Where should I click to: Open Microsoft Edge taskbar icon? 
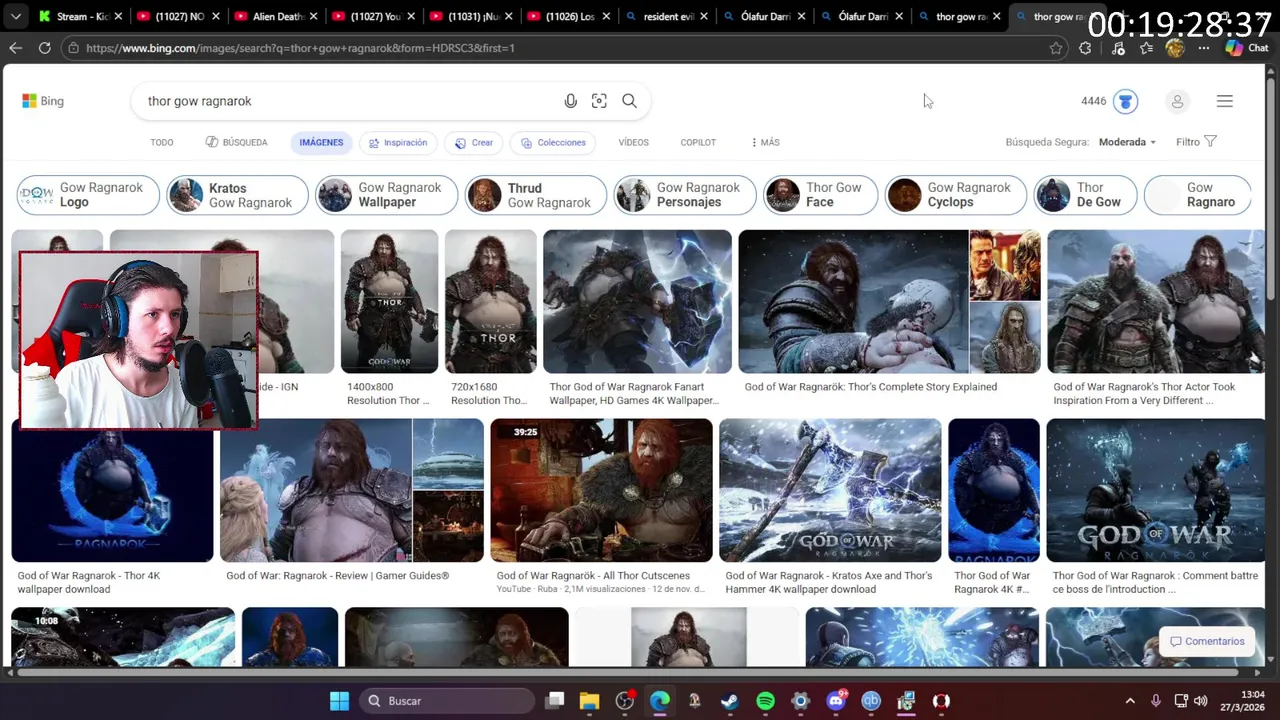(x=660, y=701)
